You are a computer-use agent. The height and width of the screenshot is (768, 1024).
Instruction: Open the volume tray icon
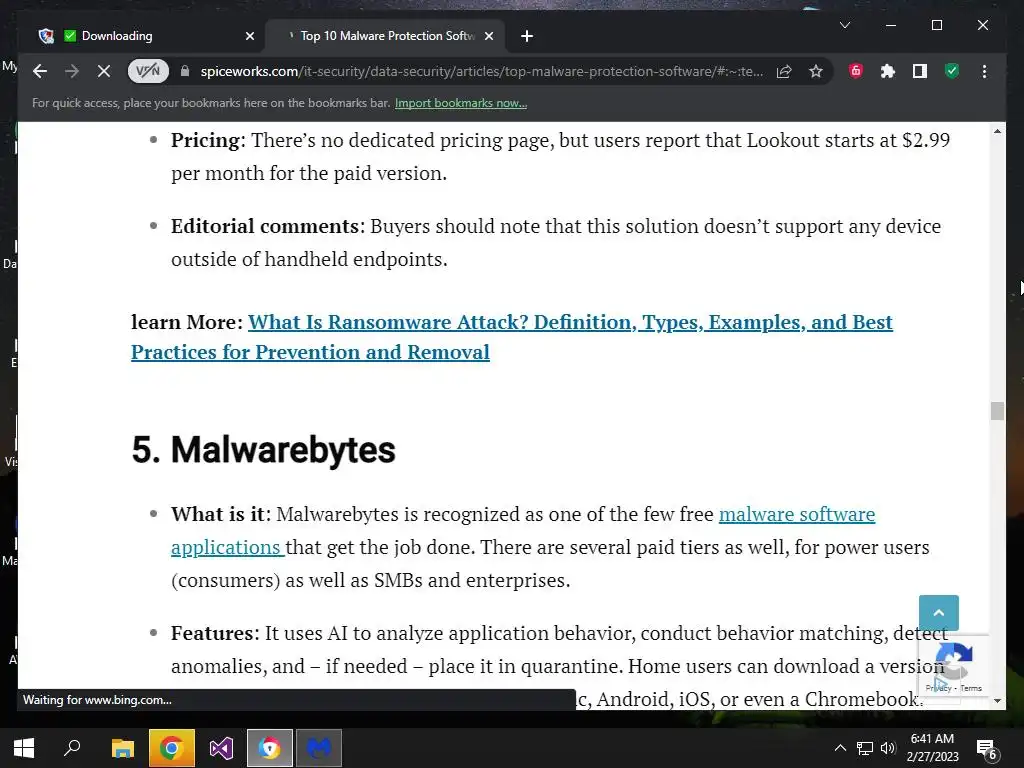(888, 748)
